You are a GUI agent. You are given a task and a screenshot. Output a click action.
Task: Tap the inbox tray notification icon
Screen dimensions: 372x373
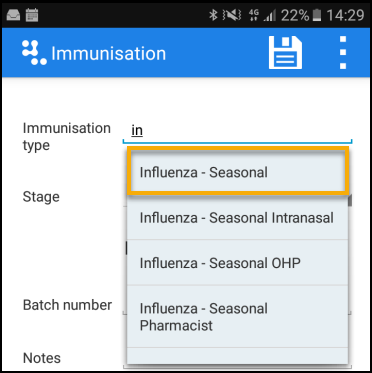click(x=13, y=15)
